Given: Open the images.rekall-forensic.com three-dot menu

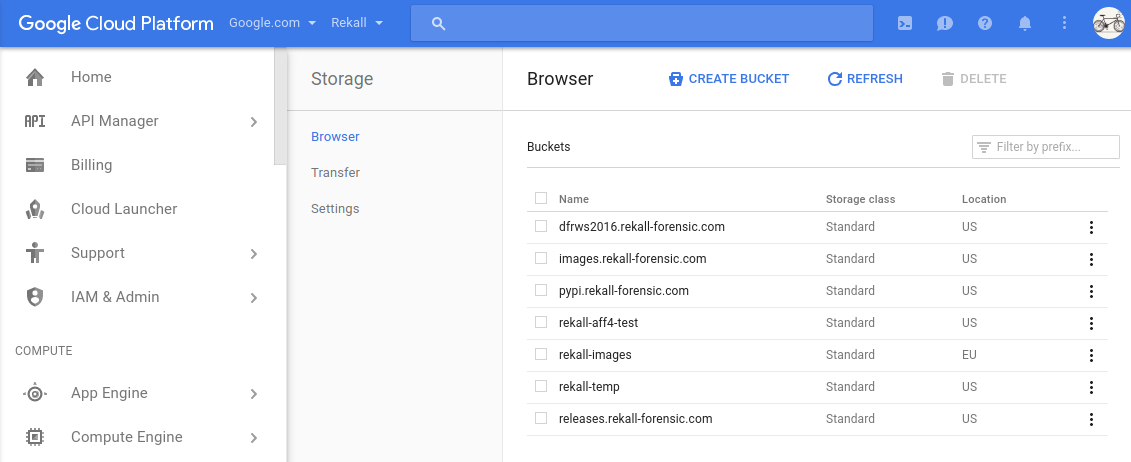Looking at the screenshot, I should 1091,259.
